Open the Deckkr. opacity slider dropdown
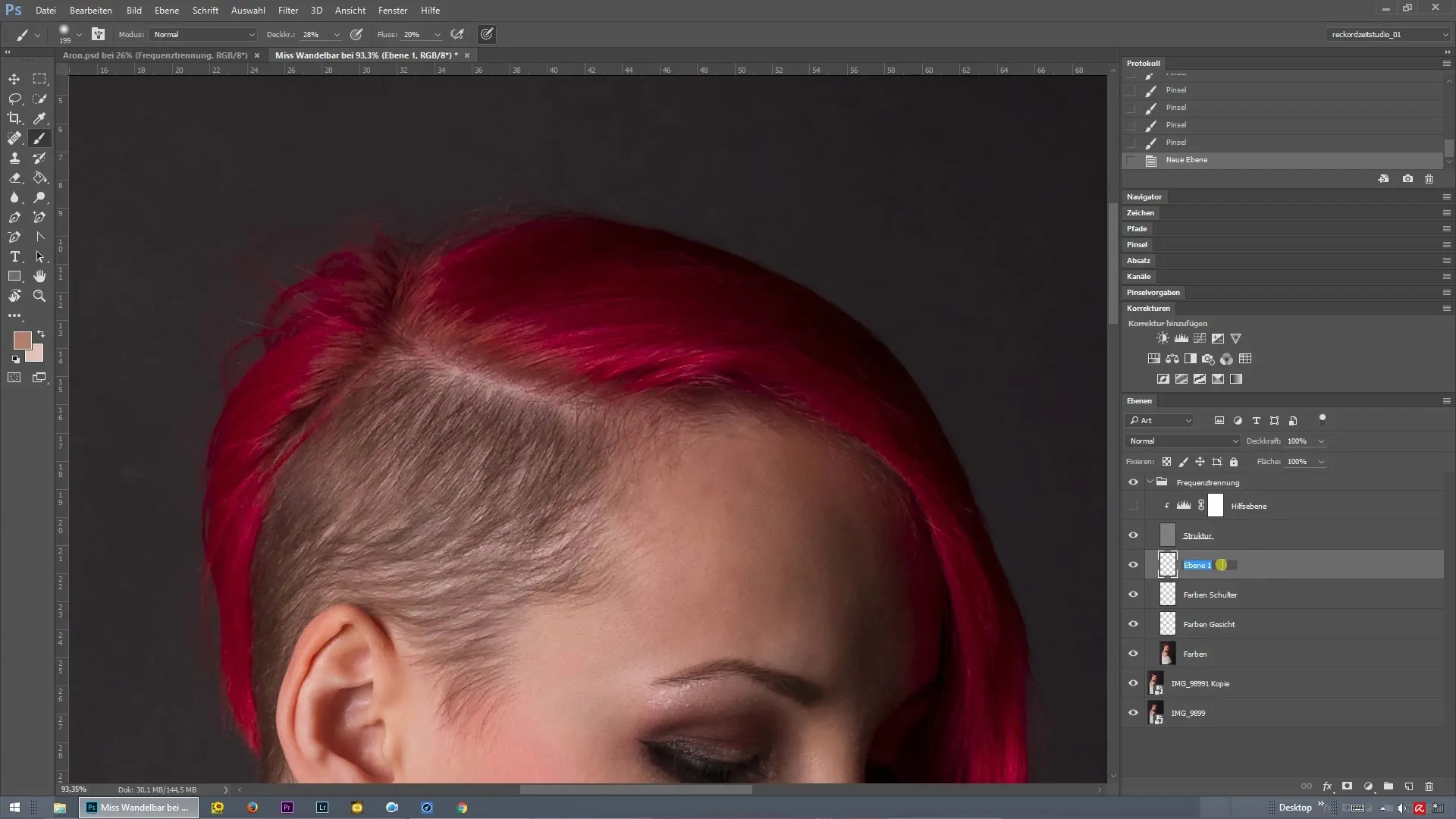The image size is (1456, 819). [337, 35]
